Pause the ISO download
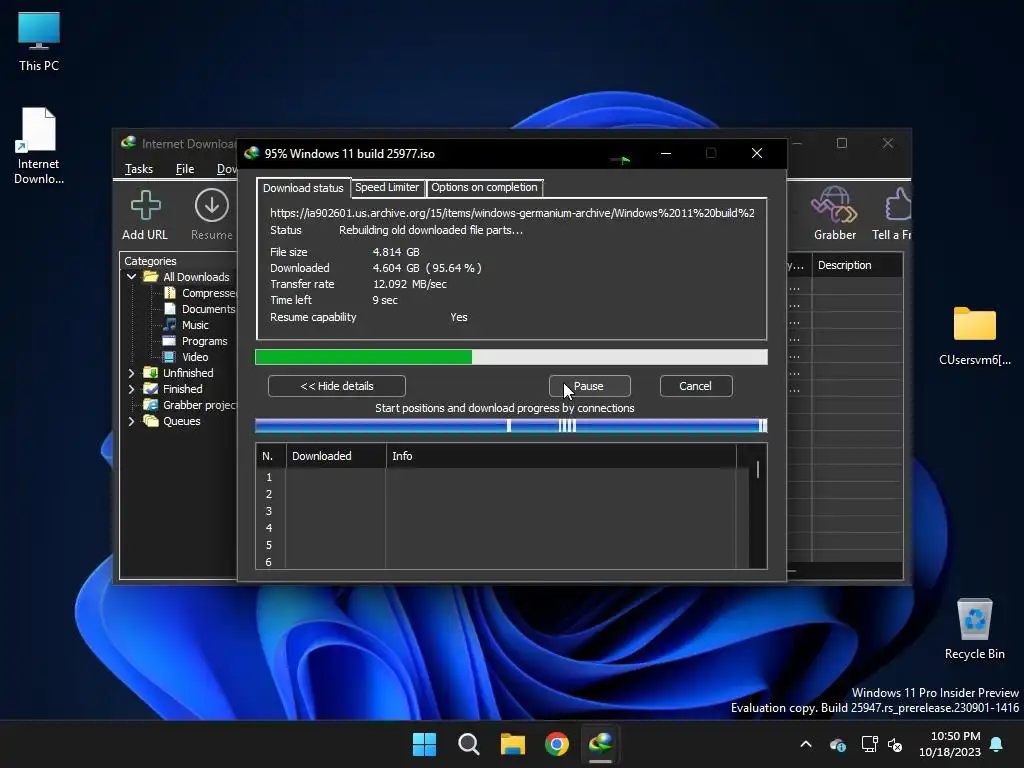 pyautogui.click(x=590, y=386)
